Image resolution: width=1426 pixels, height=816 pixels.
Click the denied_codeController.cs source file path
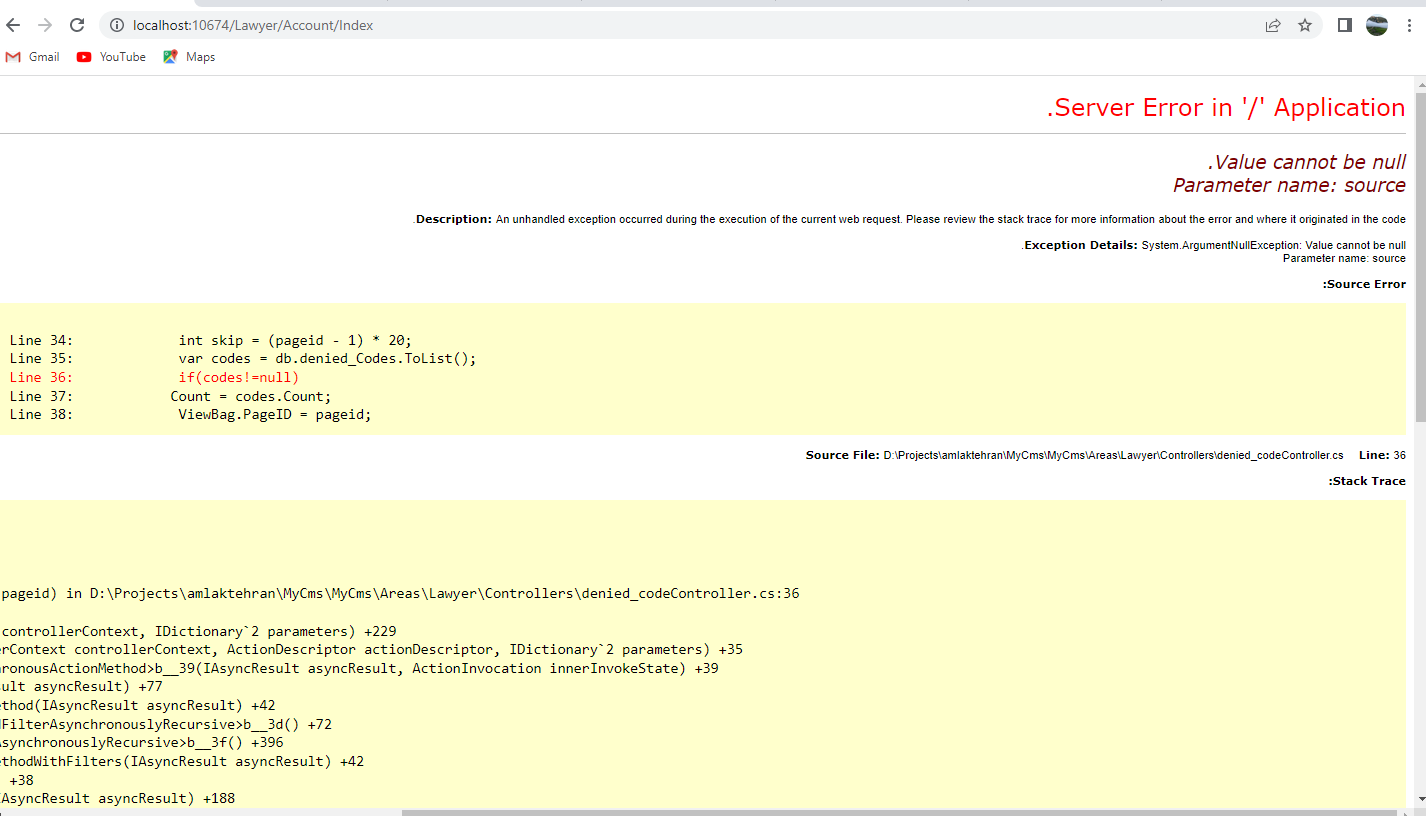pyautogui.click(x=1112, y=455)
